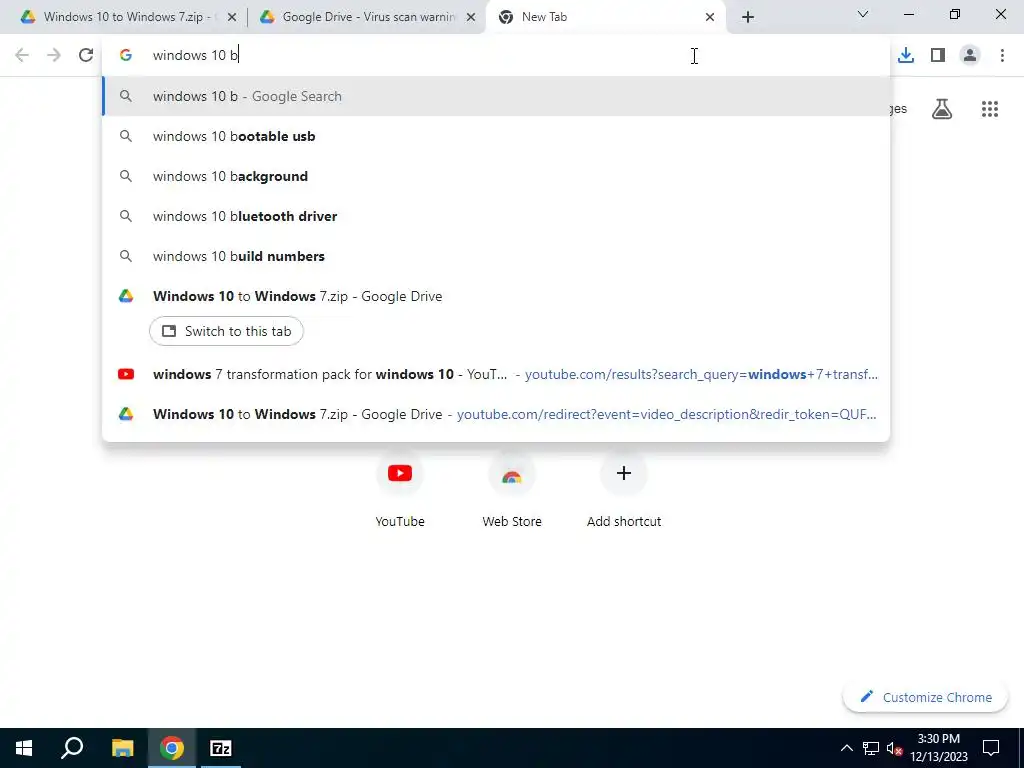Open the Chrome downloads icon
Image resolution: width=1024 pixels, height=768 pixels.
[x=906, y=56]
